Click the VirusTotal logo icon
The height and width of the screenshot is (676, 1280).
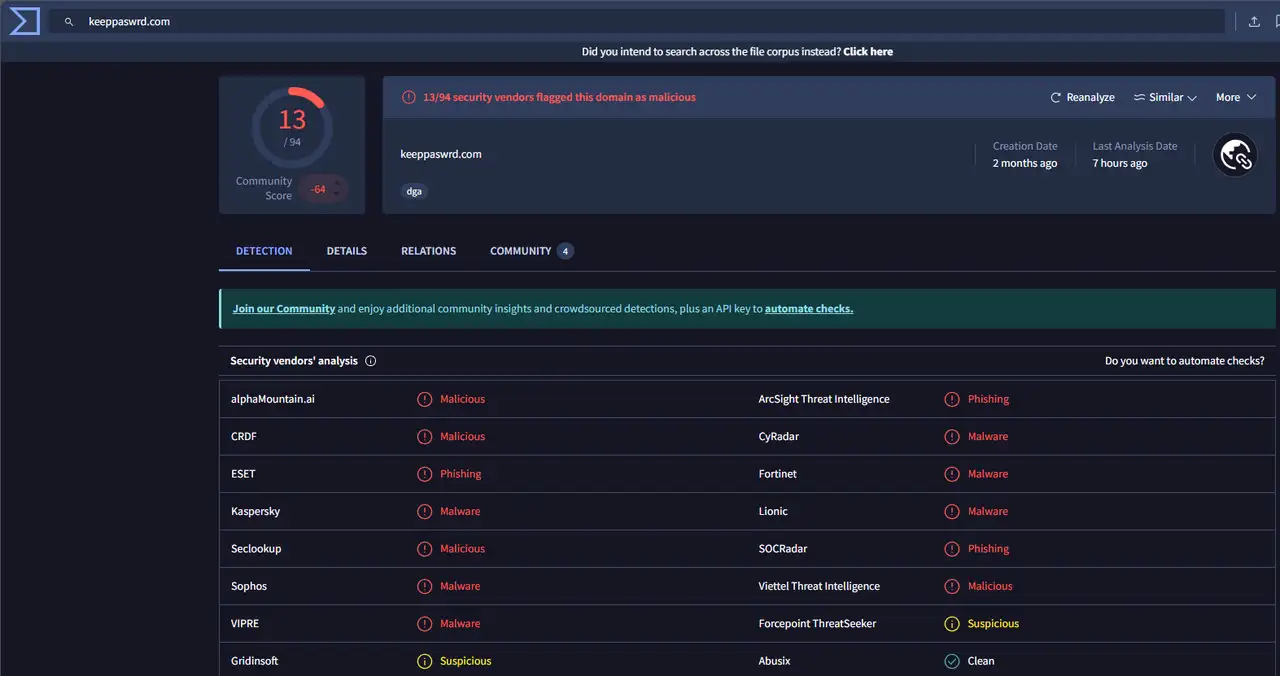point(24,21)
